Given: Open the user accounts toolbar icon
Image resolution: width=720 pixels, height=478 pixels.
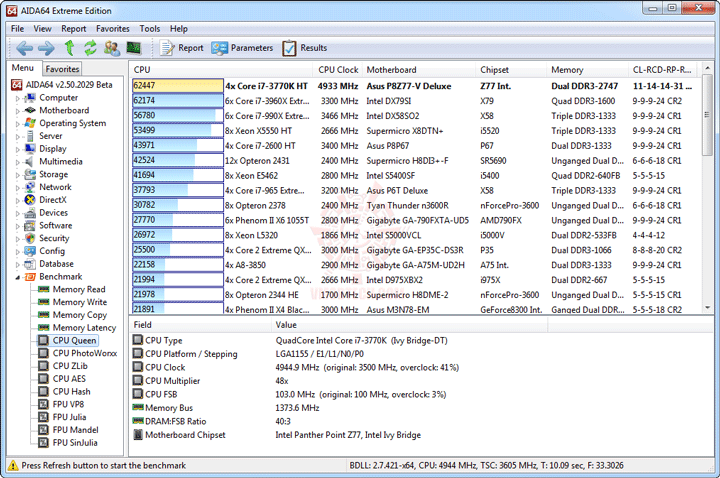Looking at the screenshot, I should click(x=112, y=48).
